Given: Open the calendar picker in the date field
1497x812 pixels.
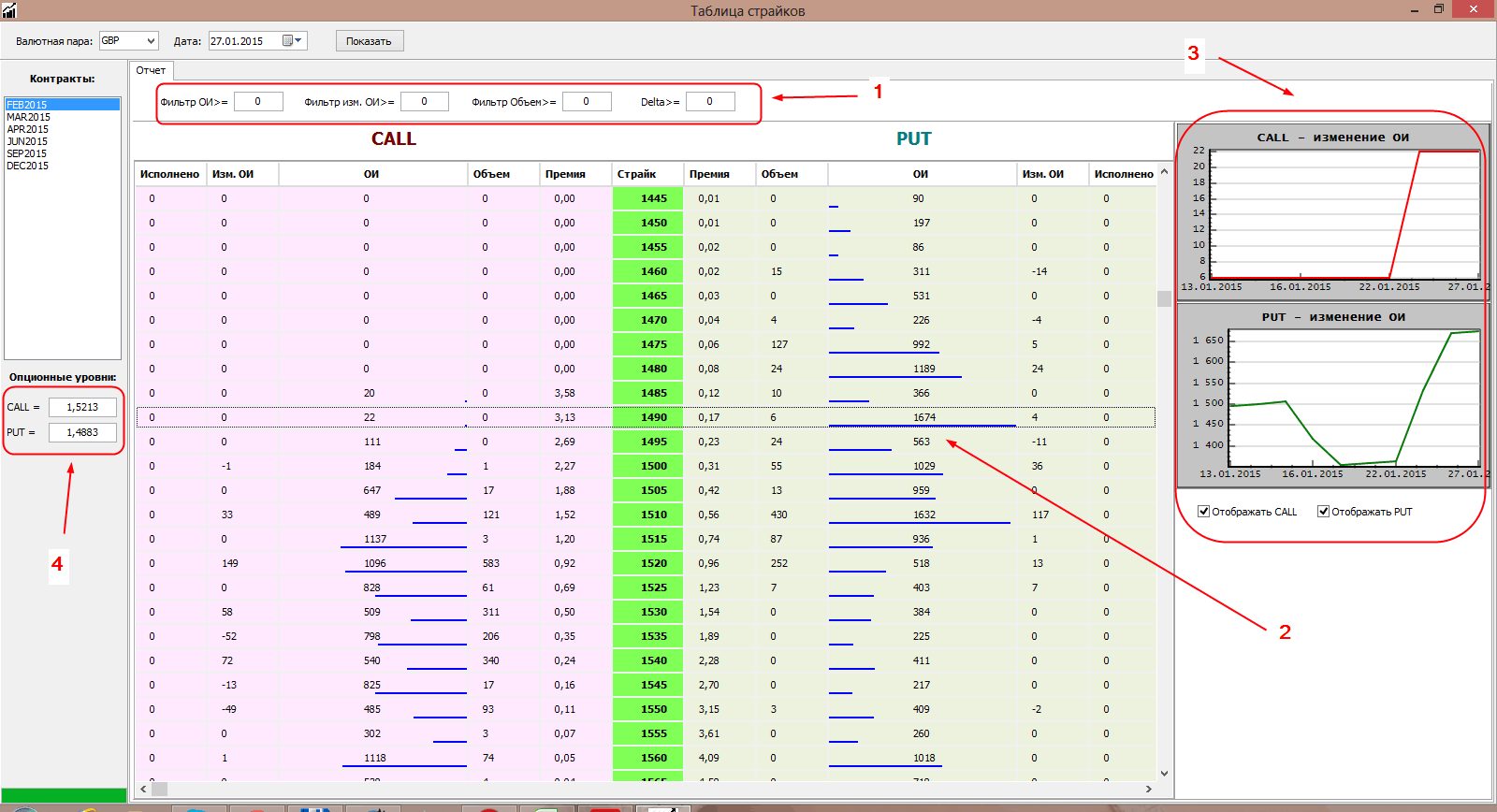Looking at the screenshot, I should 292,41.
